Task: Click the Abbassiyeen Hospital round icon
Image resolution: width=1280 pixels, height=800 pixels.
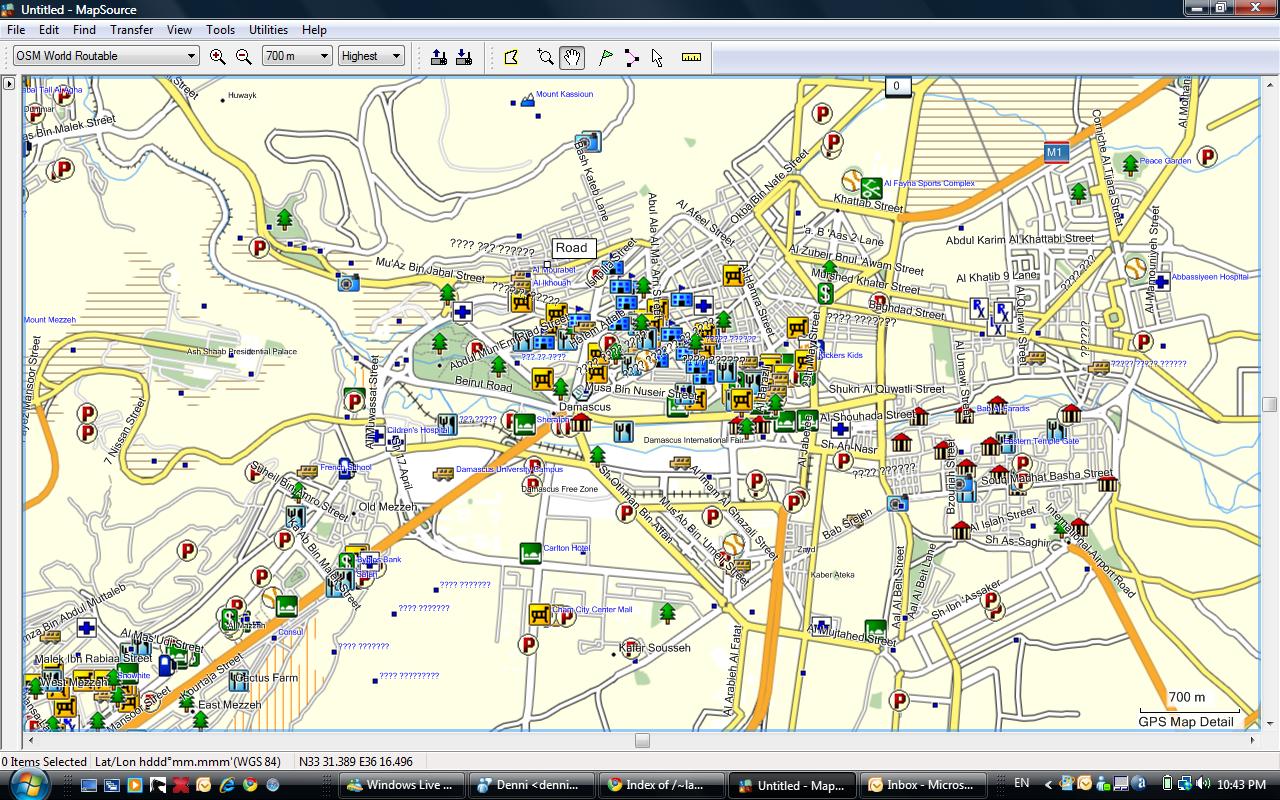Action: (x=1136, y=268)
